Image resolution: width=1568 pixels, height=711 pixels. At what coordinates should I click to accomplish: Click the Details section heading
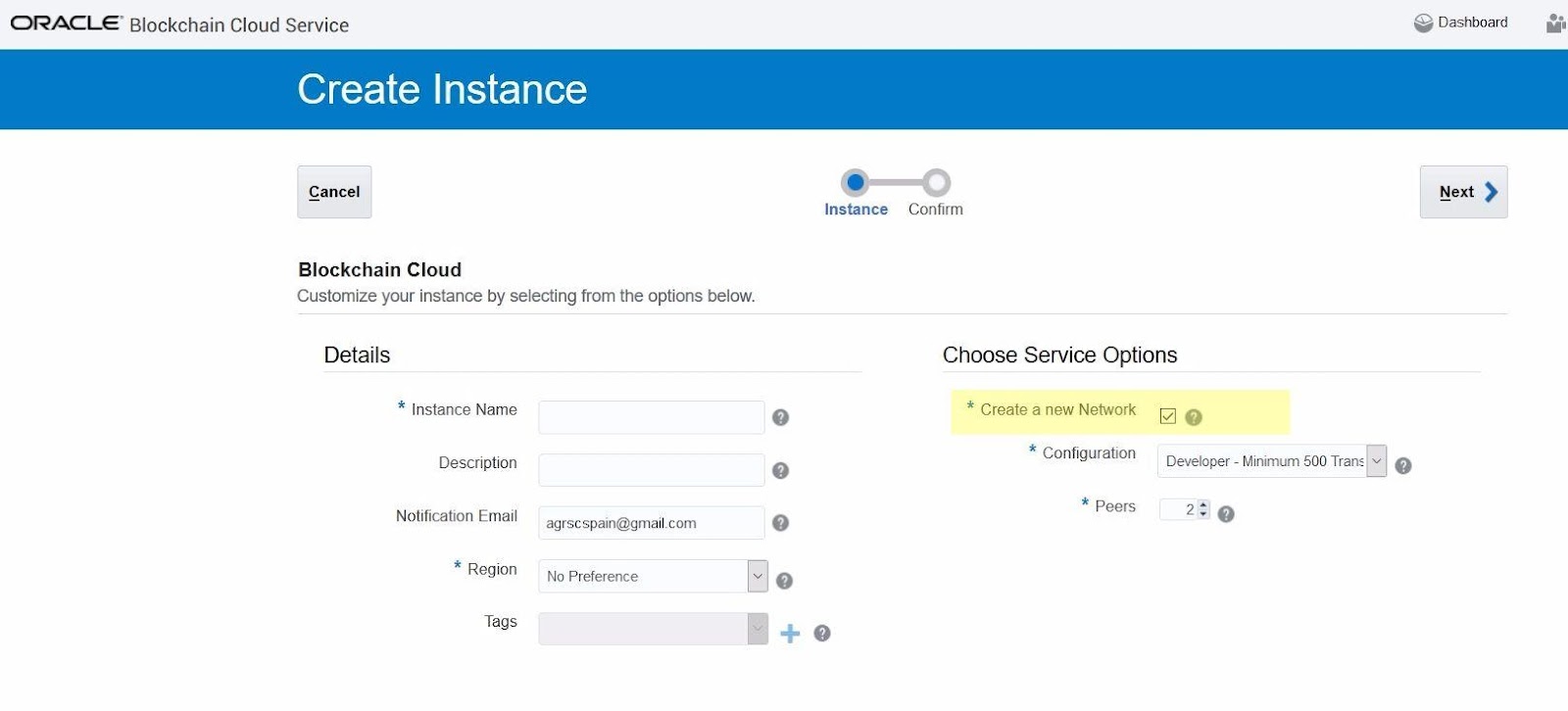[x=357, y=355]
